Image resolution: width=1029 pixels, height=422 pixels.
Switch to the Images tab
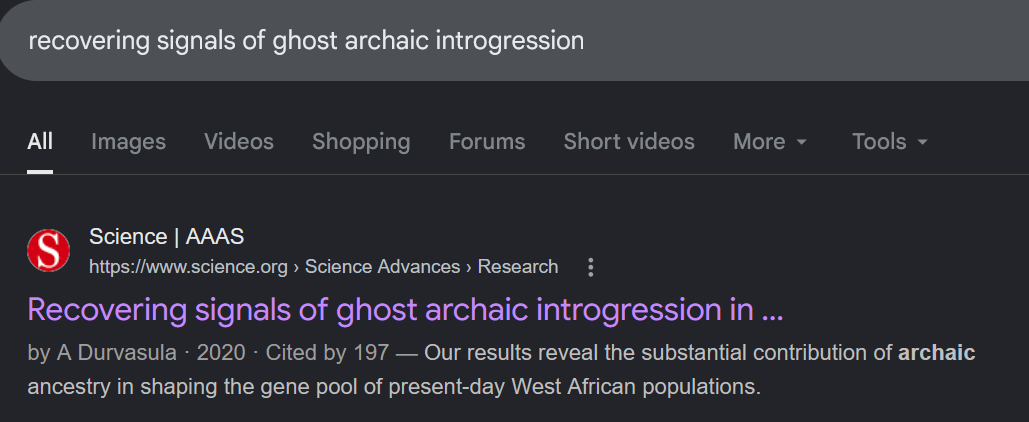129,141
